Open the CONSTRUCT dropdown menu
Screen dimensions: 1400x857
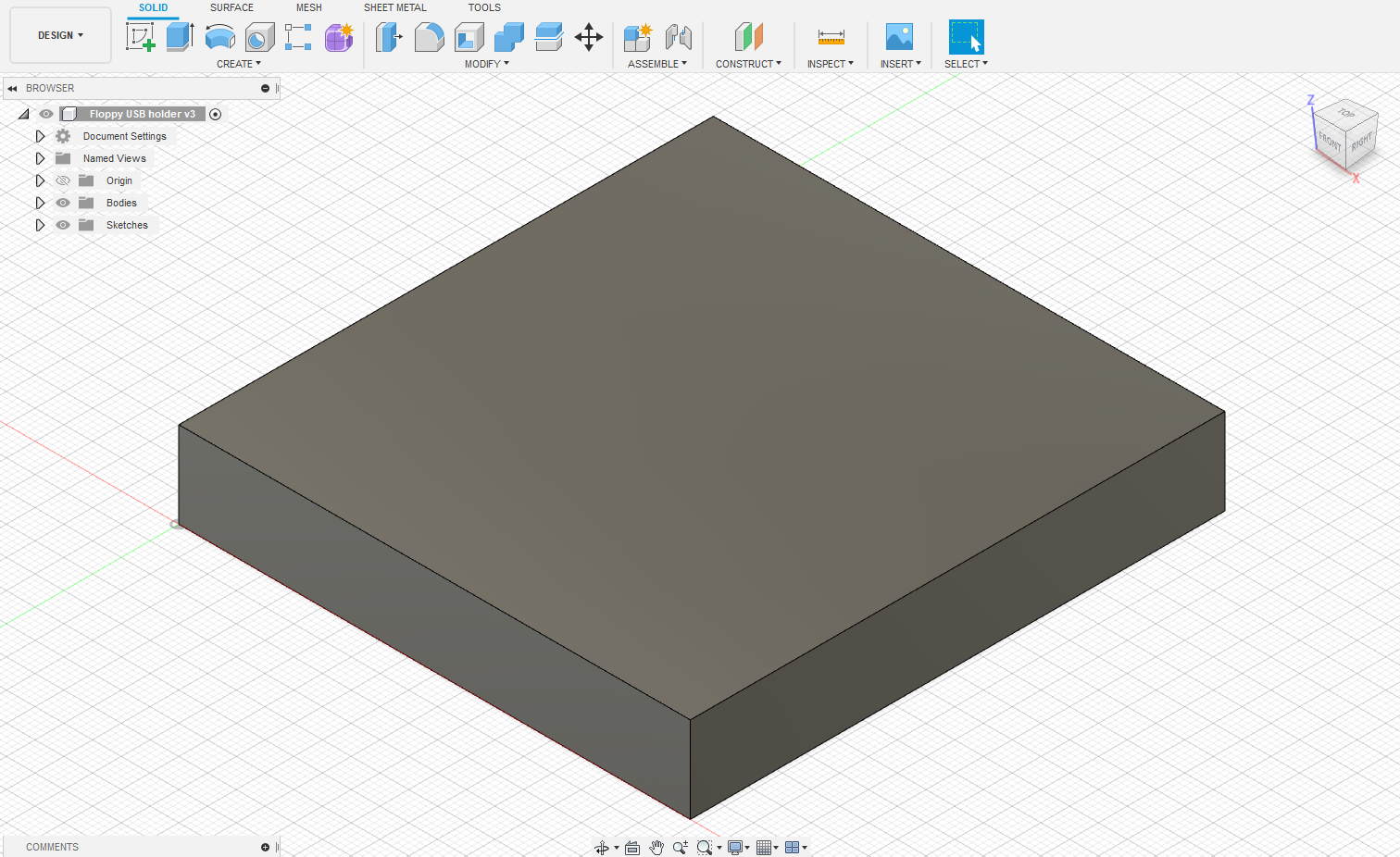(748, 64)
